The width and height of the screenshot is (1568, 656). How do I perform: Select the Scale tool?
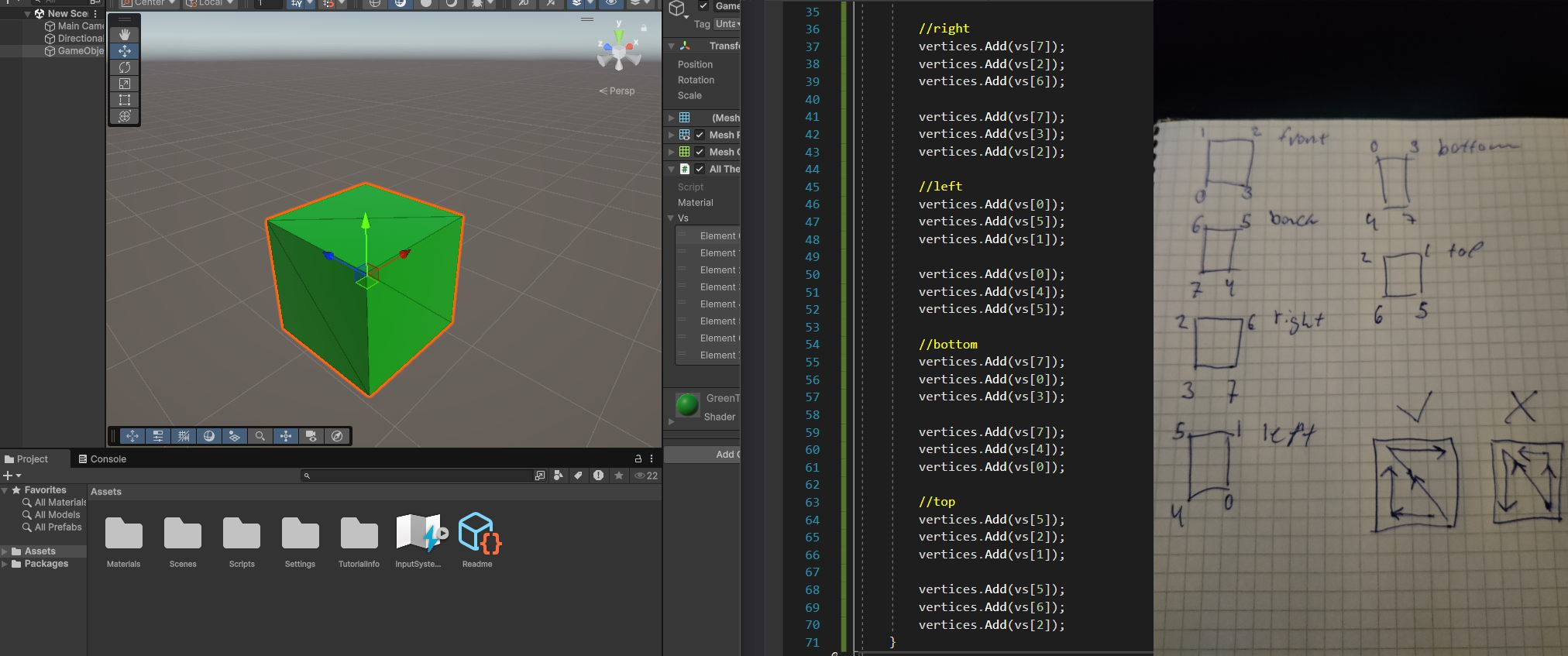(124, 84)
